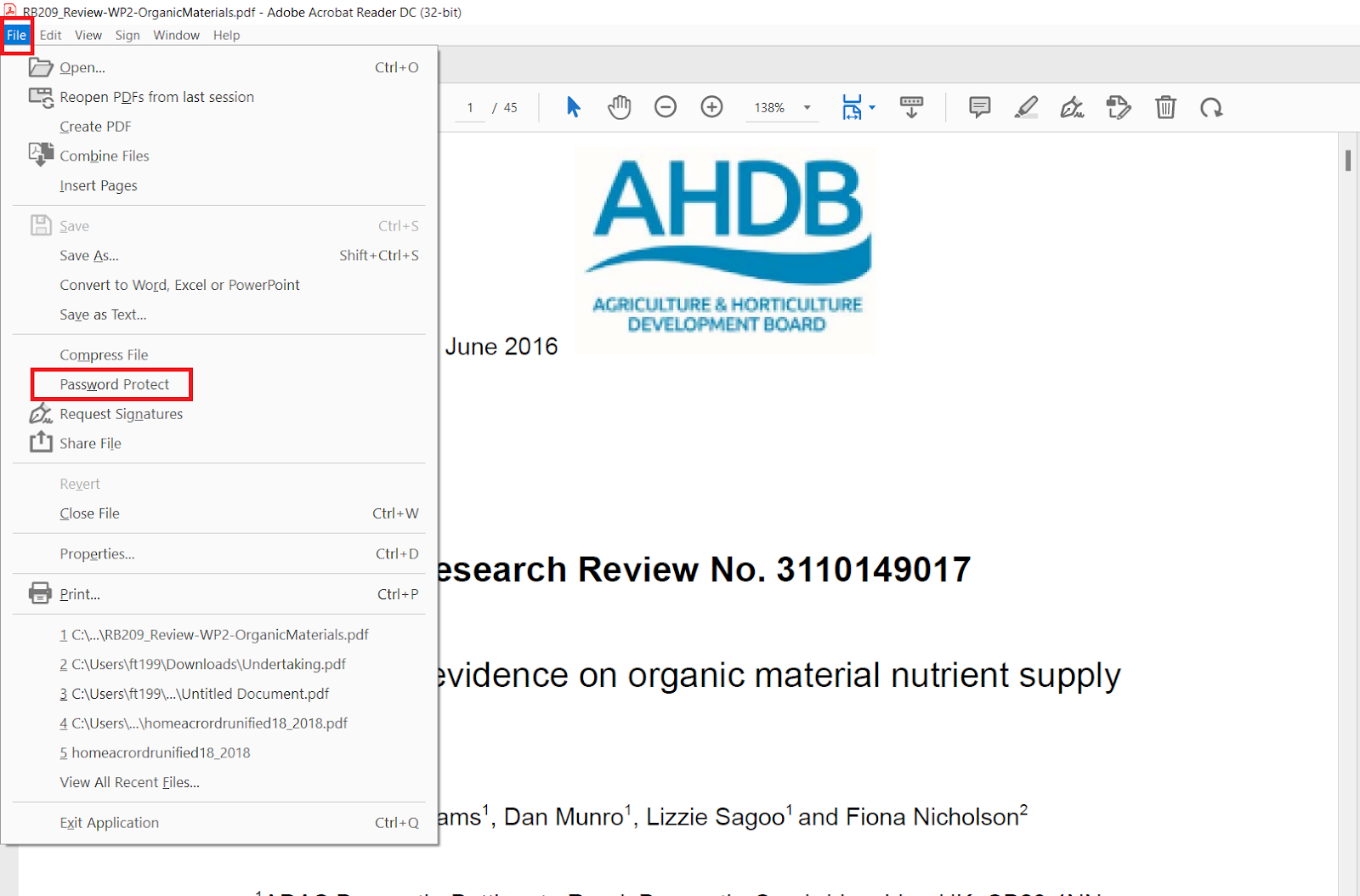Viewport: 1360px width, 896px height.
Task: Open the Fill & Sign pen icon
Action: pos(1072,107)
